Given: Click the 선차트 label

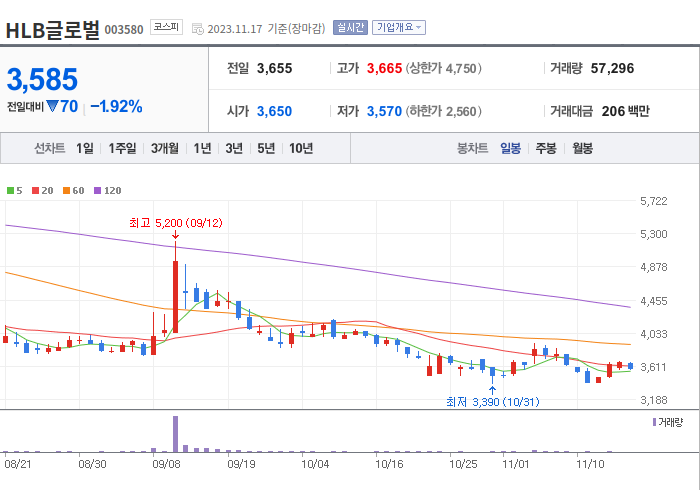Looking at the screenshot, I should [50, 148].
